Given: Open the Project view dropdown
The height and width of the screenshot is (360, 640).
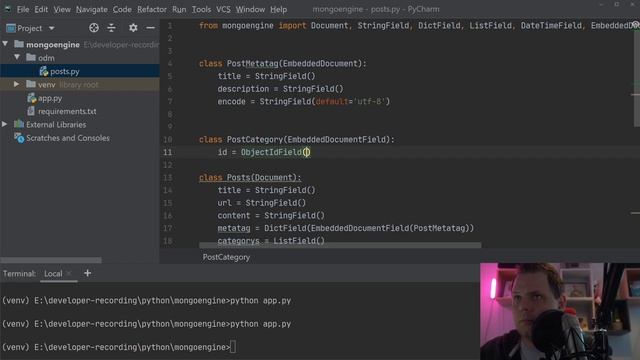Looking at the screenshot, I should [x=51, y=28].
